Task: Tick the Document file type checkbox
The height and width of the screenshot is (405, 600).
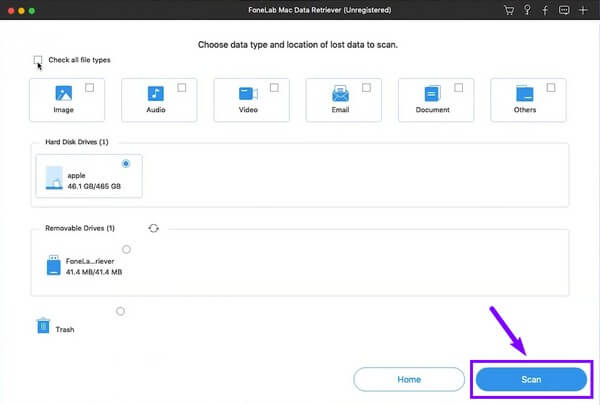Action: pyautogui.click(x=458, y=88)
